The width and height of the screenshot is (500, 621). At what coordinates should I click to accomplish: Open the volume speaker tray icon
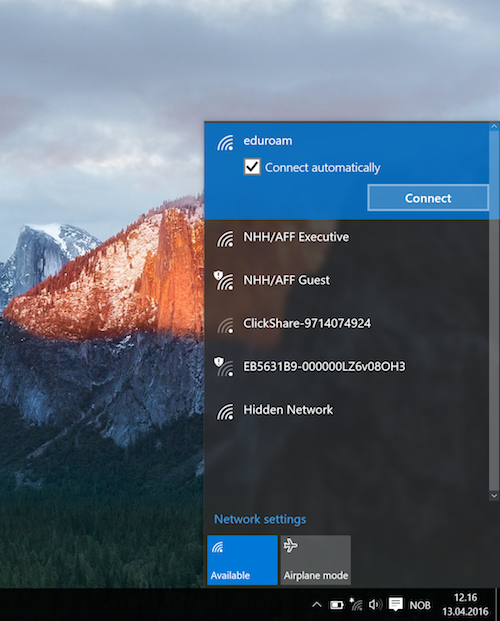pos(375,604)
